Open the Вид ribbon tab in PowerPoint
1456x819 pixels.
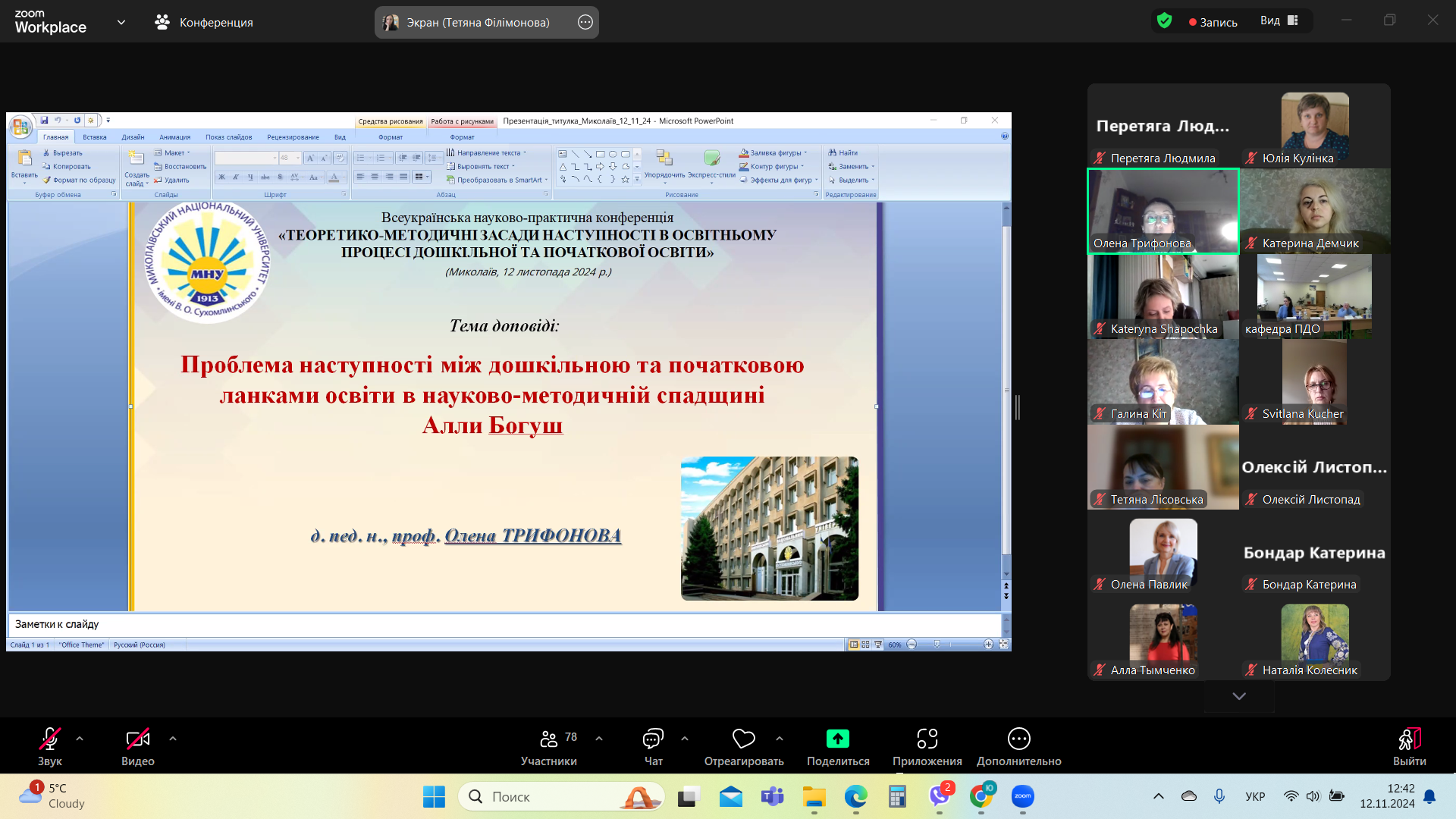(340, 137)
